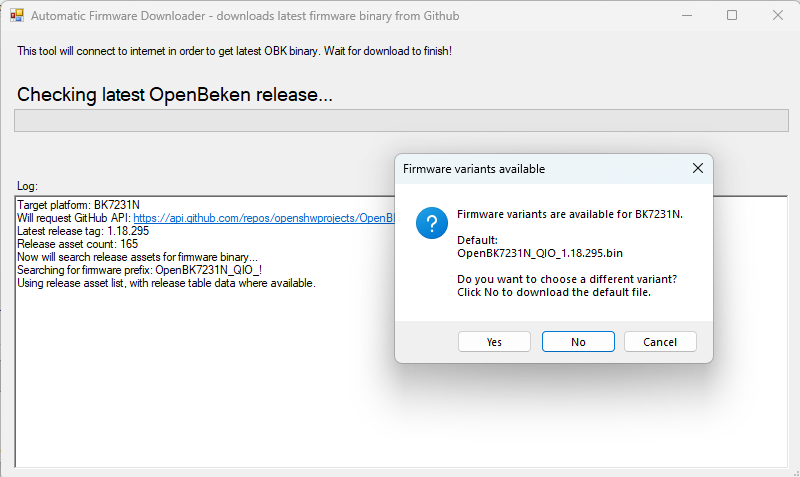Image resolution: width=800 pixels, height=477 pixels.
Task: Minimize the Automatic Firmware Downloader window
Action: [x=687, y=15]
